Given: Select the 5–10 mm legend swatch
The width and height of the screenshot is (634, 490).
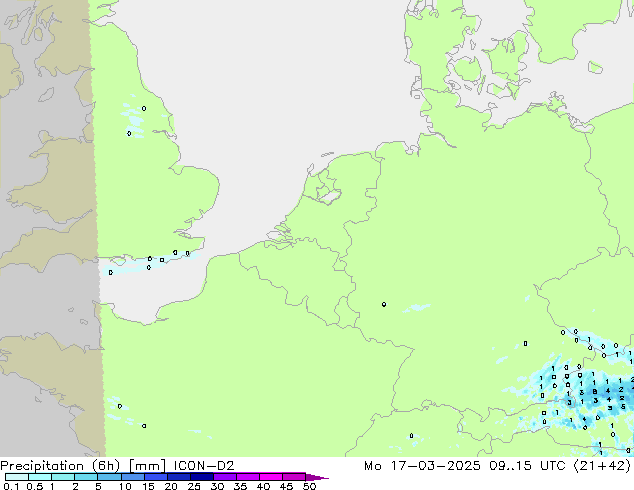Looking at the screenshot, I should pos(109,477).
